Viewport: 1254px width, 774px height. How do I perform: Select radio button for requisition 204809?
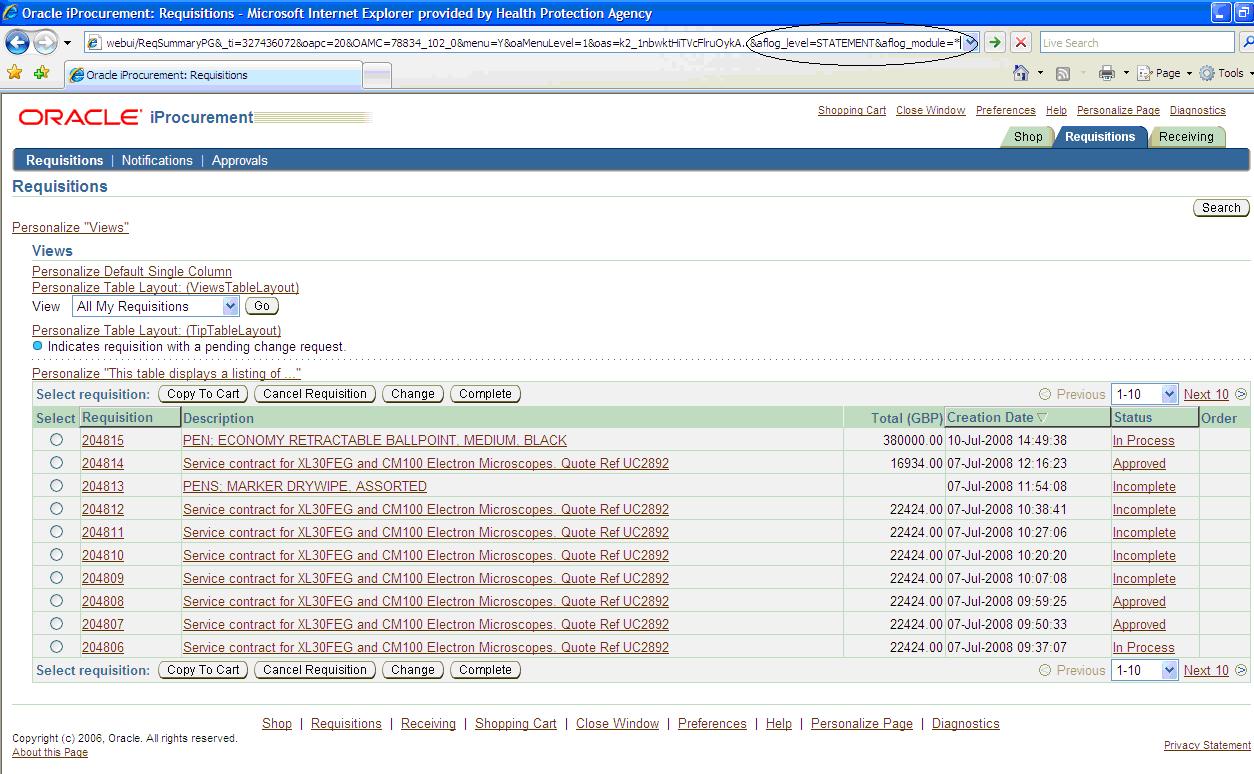(56, 578)
